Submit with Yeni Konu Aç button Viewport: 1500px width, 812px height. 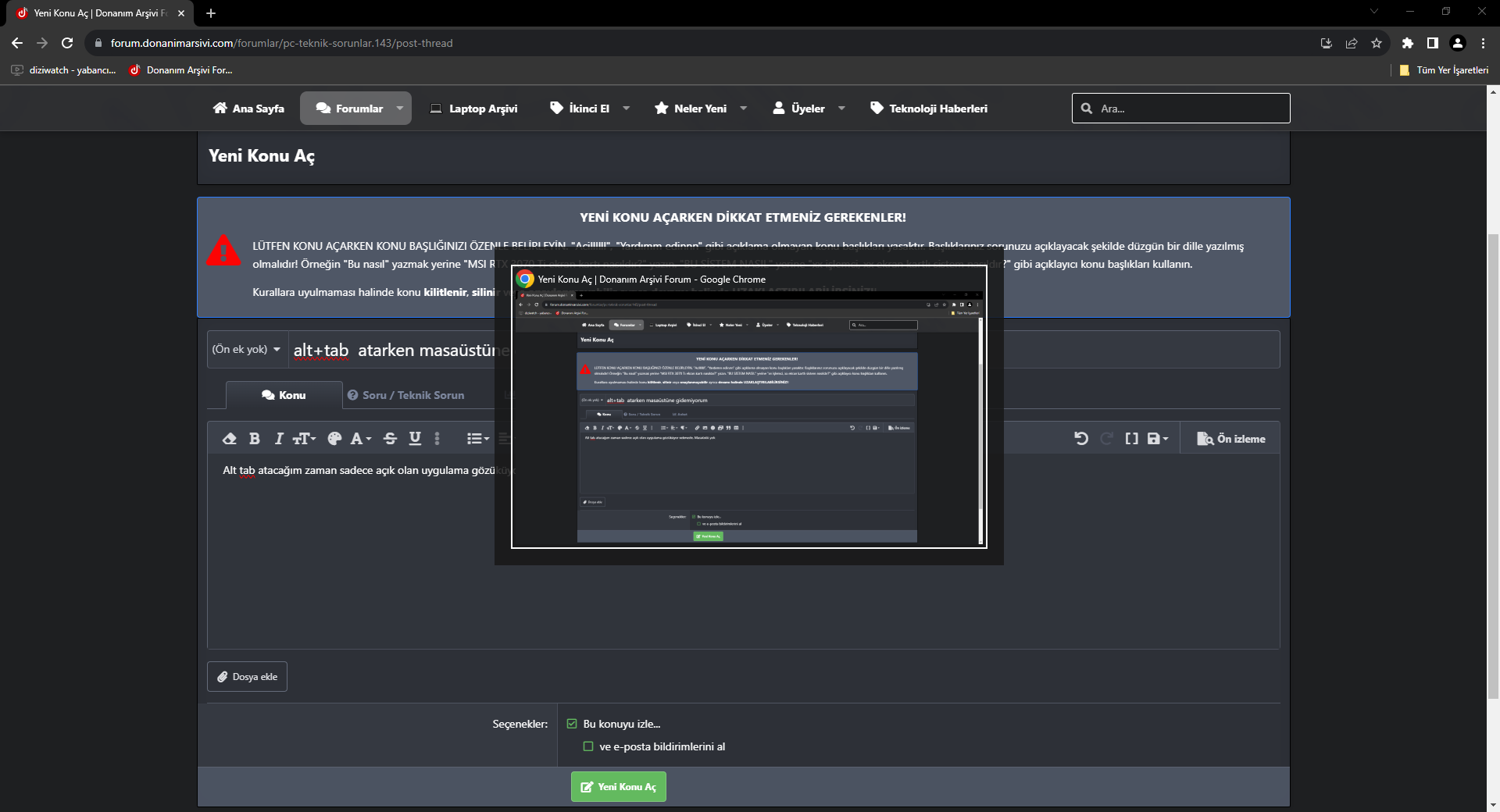pos(619,787)
